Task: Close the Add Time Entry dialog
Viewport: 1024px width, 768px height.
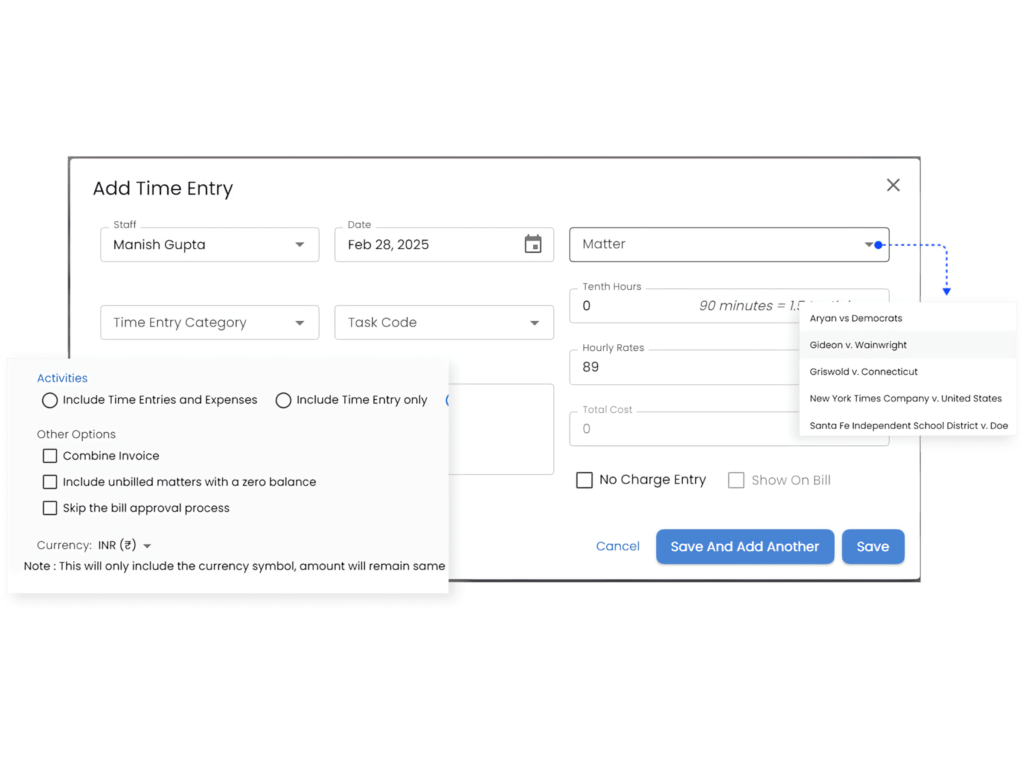Action: [x=893, y=185]
